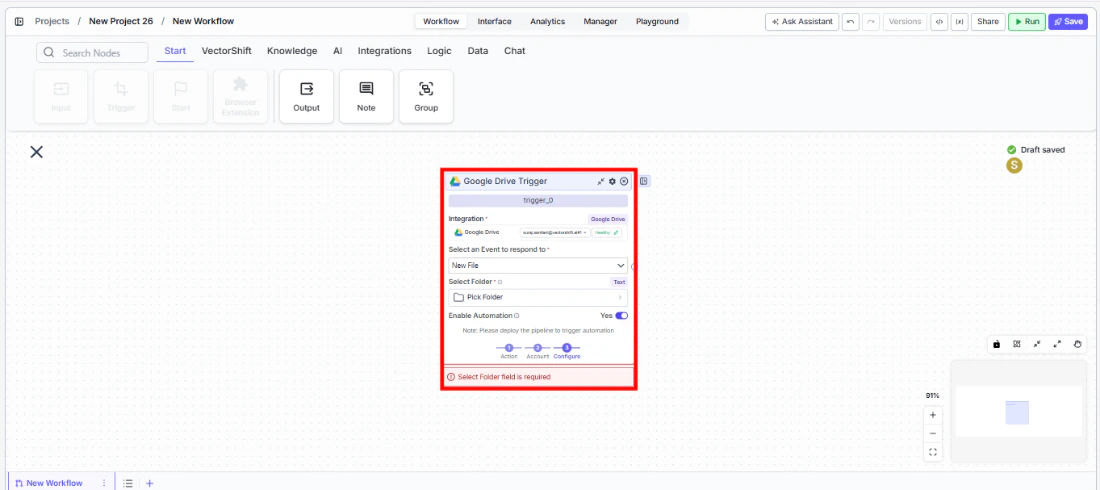
Task: Open the Data node category
Action: pyautogui.click(x=478, y=51)
